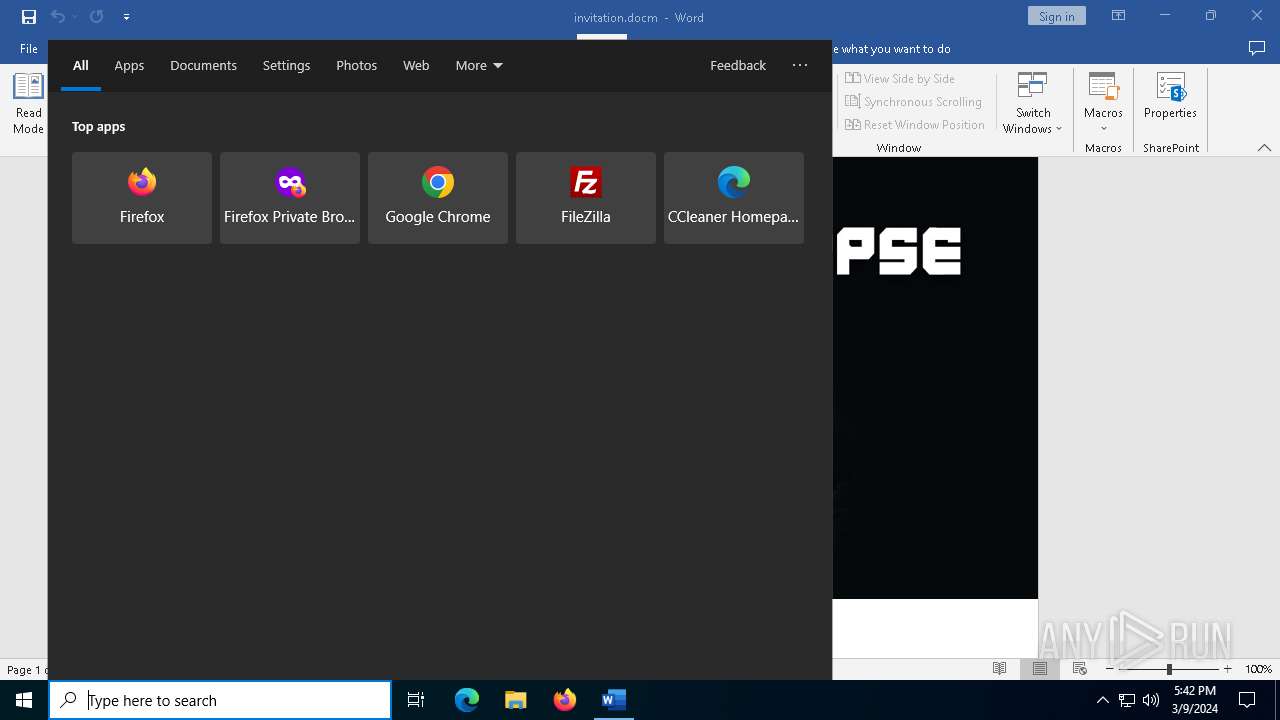1280x720 pixels.
Task: Switch to Read Mode status bar view
Action: point(999,669)
